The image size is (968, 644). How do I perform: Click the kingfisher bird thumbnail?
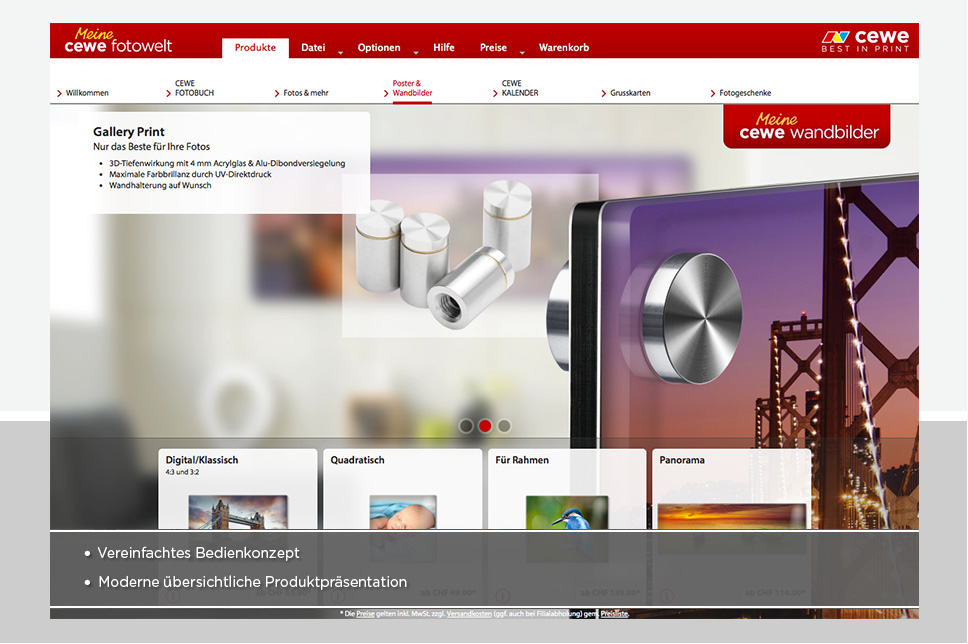(x=567, y=512)
